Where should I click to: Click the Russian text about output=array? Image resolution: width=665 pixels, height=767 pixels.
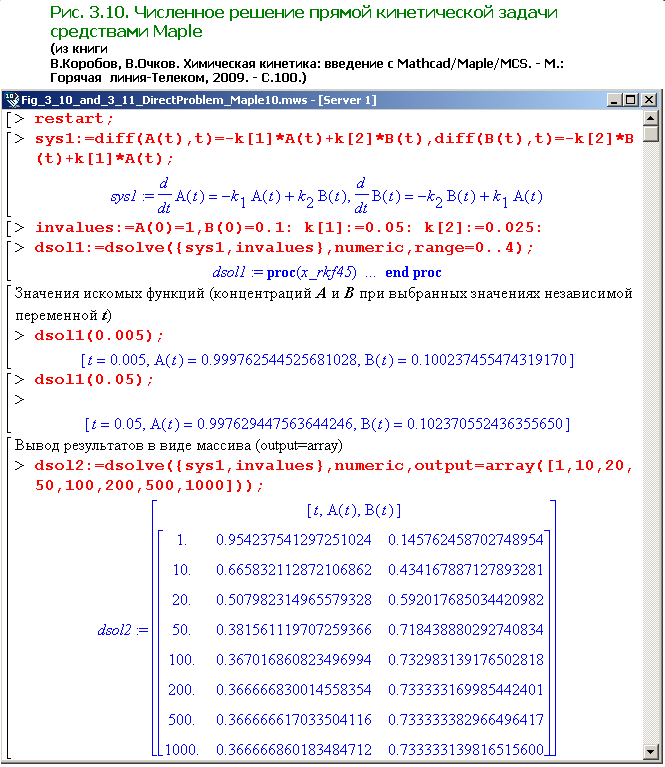[179, 446]
